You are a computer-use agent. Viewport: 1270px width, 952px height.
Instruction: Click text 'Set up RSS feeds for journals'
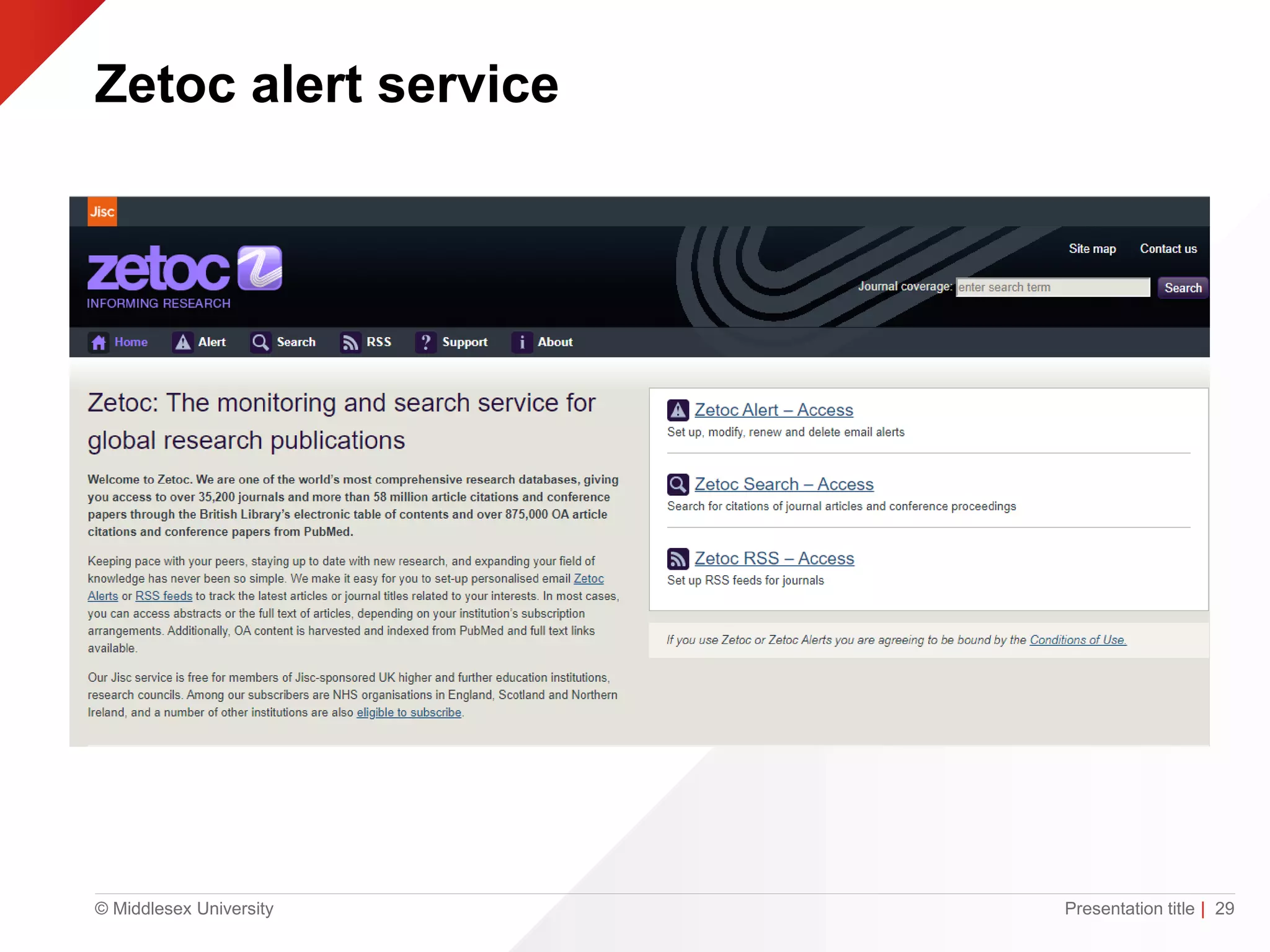click(745, 581)
